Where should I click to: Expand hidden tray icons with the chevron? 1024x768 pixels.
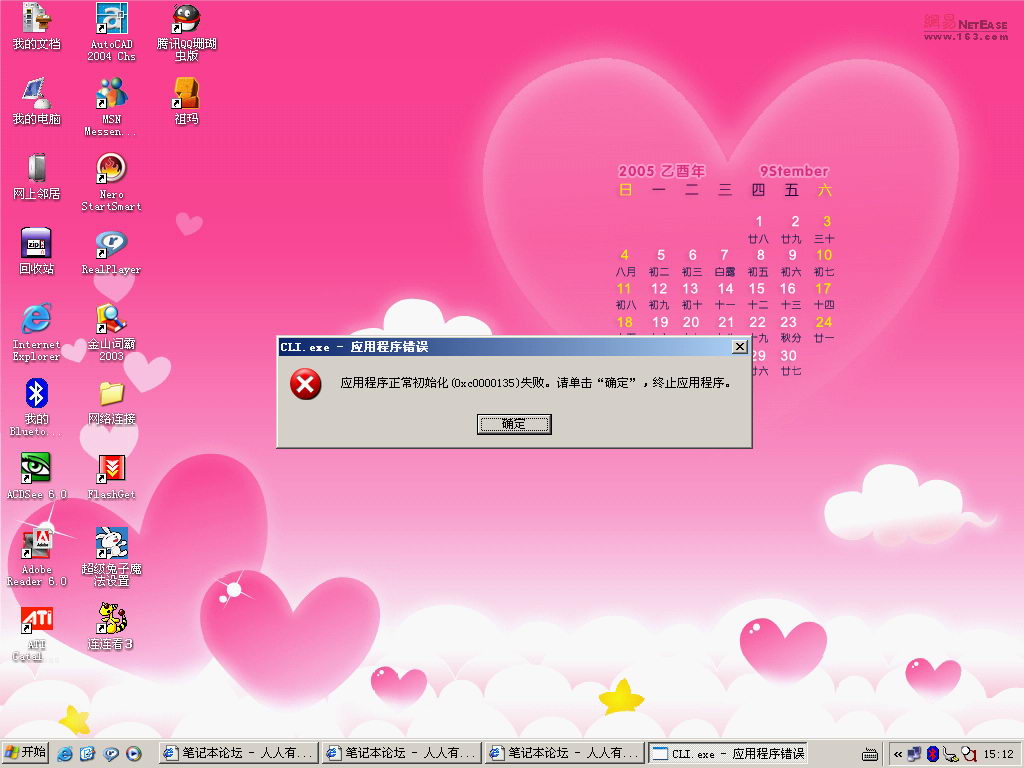click(x=898, y=754)
